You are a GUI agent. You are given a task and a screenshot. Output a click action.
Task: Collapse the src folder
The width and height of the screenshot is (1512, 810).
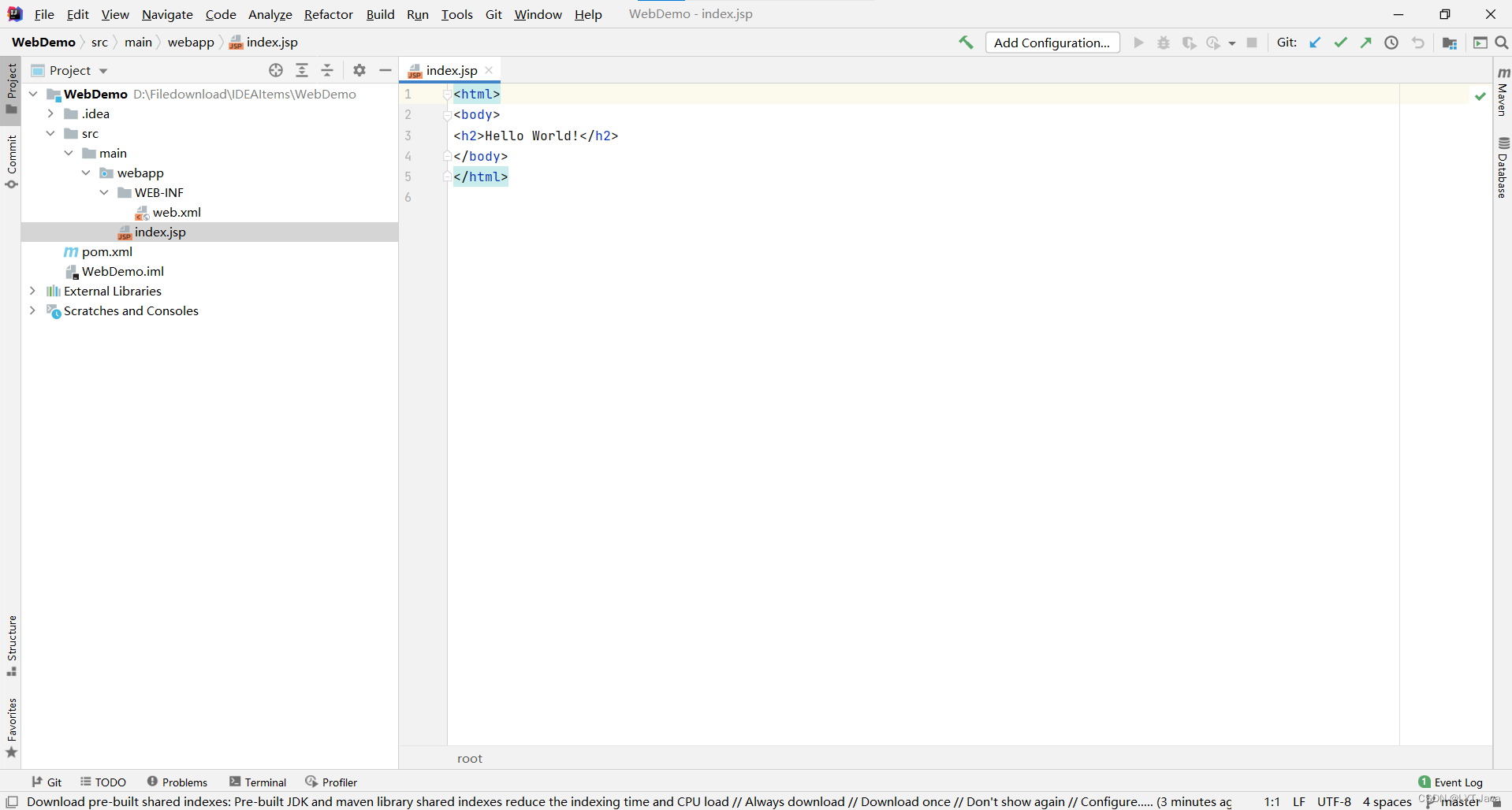click(x=50, y=133)
